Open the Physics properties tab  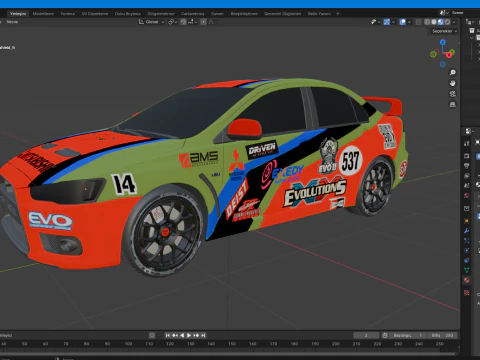point(467,250)
